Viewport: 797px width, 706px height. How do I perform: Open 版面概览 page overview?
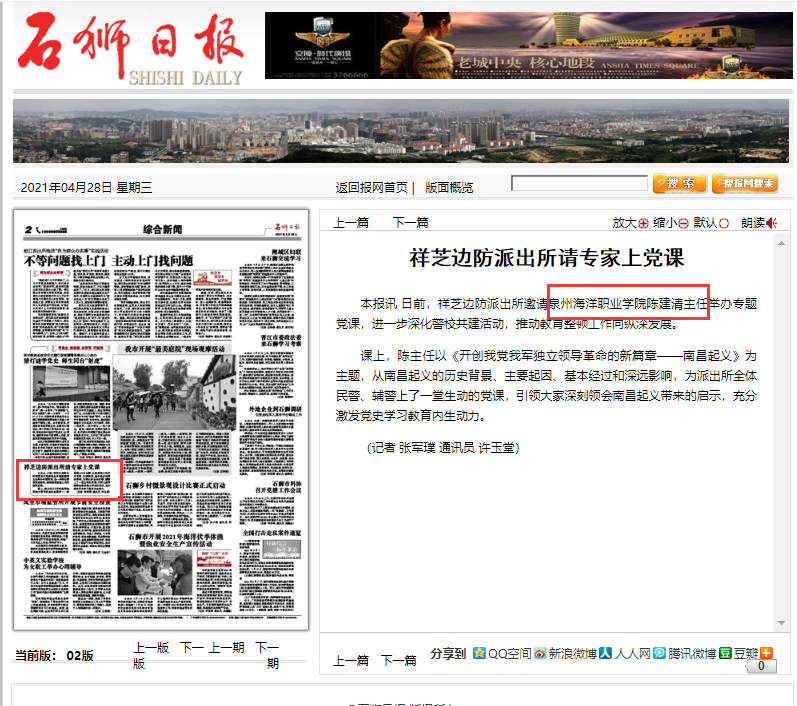click(449, 187)
